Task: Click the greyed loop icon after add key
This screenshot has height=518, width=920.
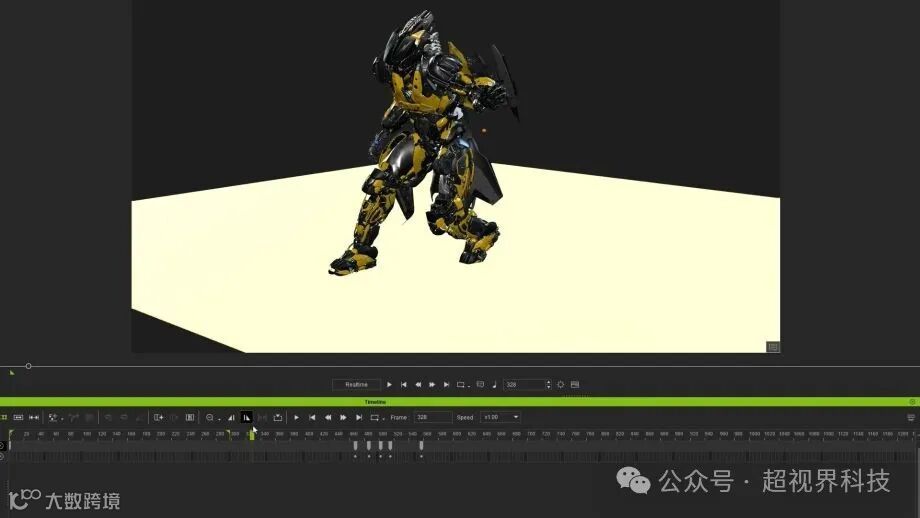Action: tap(174, 417)
